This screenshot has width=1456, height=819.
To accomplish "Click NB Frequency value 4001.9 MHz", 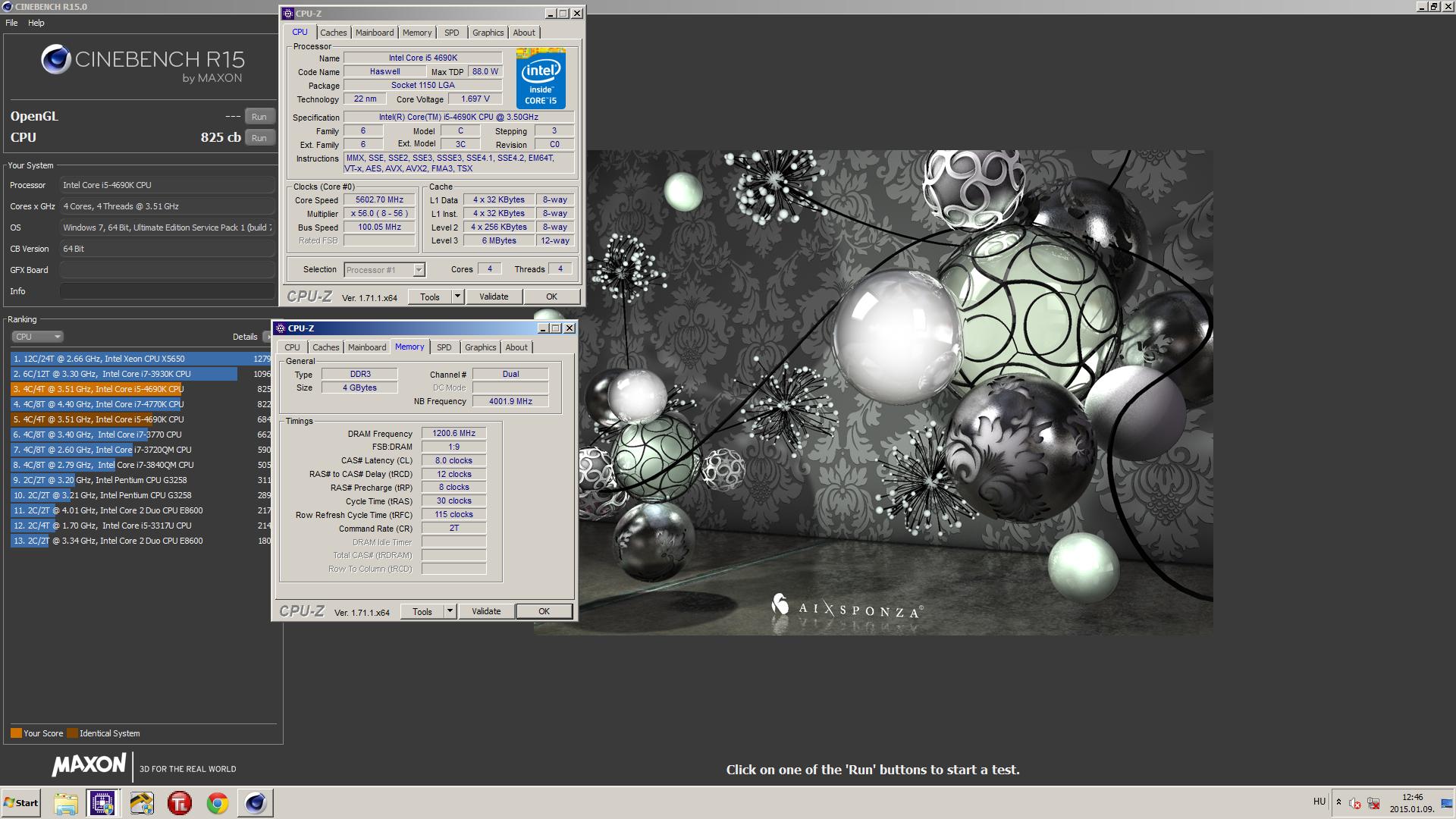I will coord(510,401).
